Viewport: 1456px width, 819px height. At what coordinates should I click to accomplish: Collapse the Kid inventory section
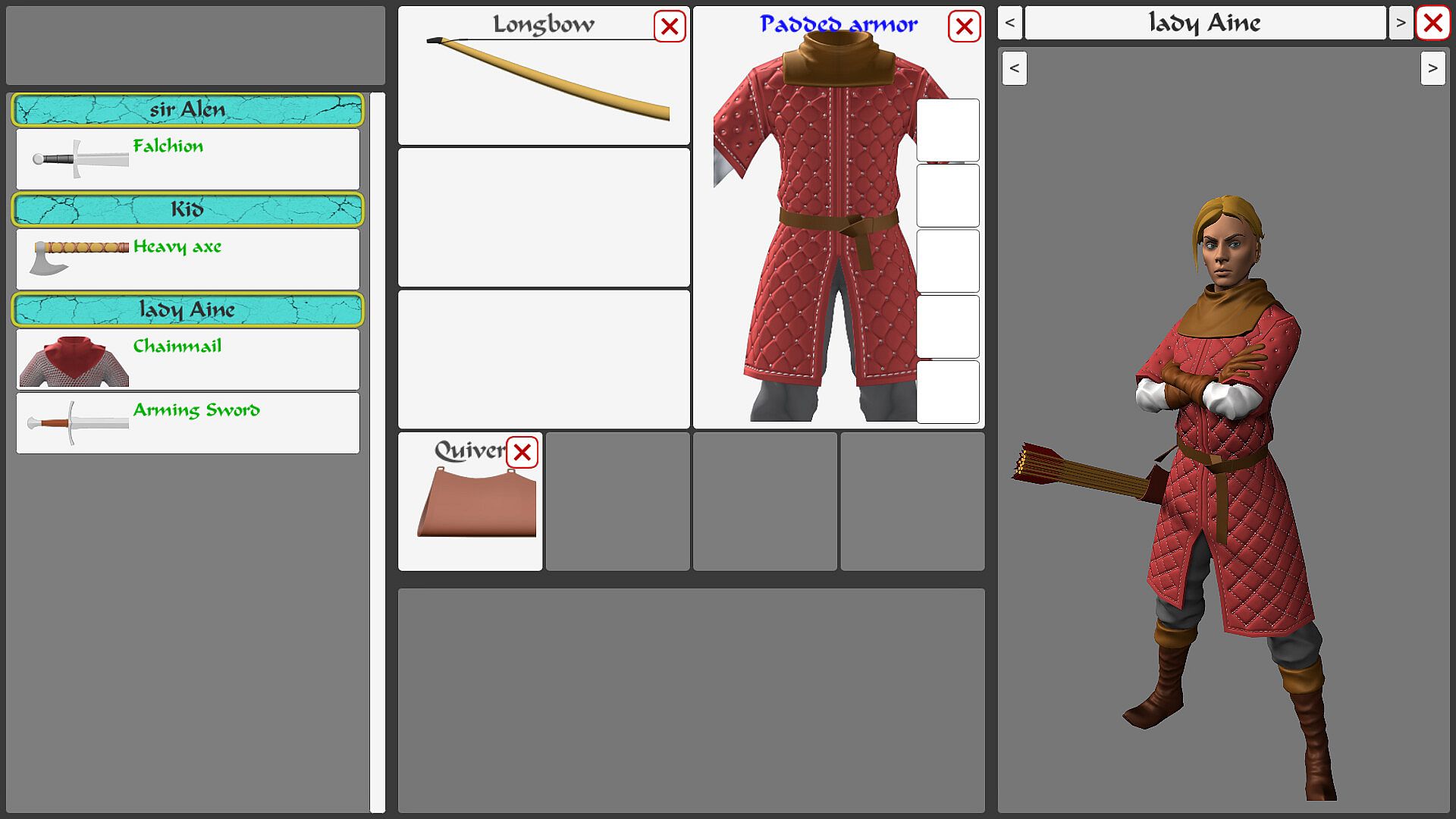tap(187, 209)
